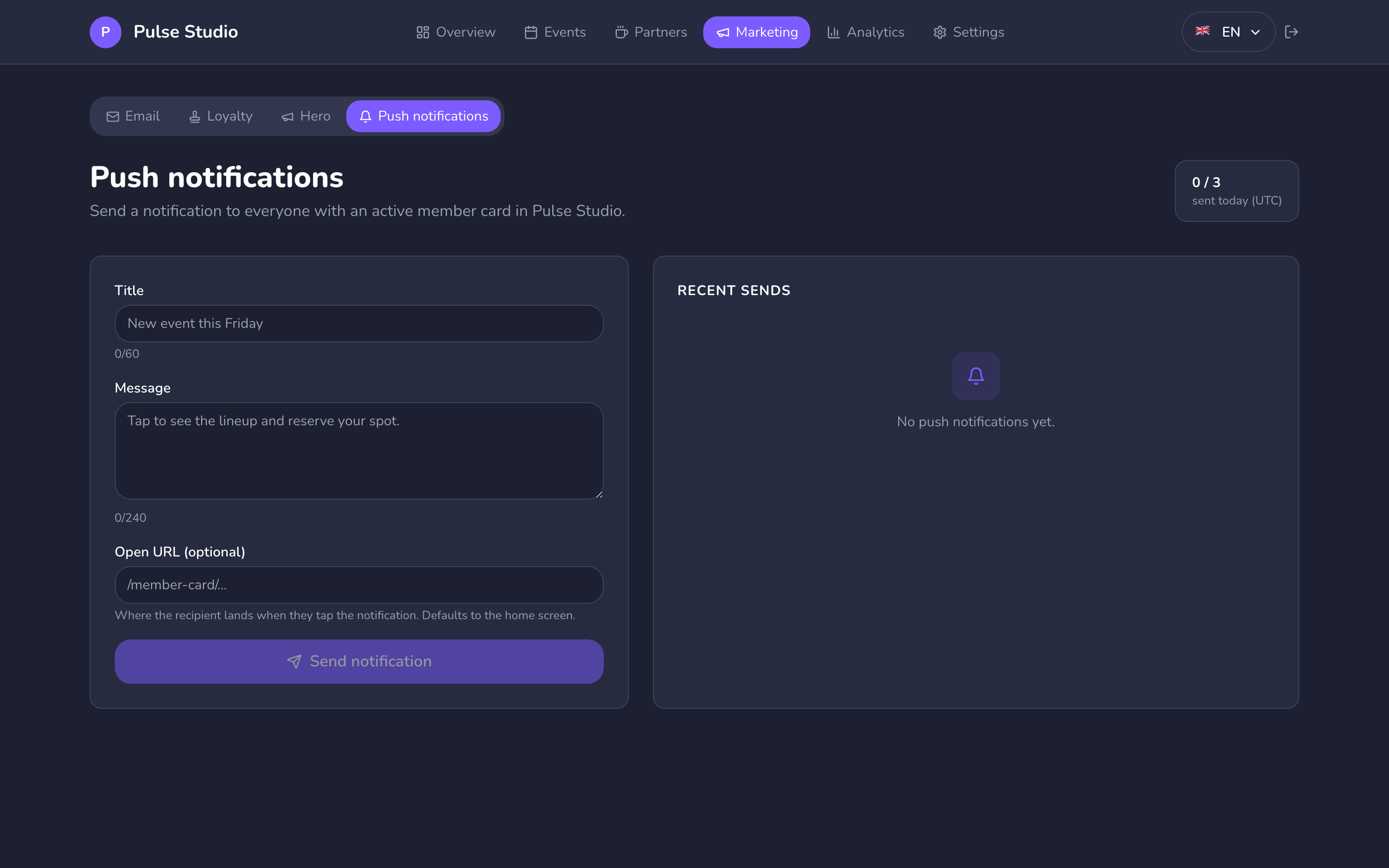Click the 'Send a notification to everyone' subtitle
The width and height of the screenshot is (1389, 868).
(x=357, y=211)
